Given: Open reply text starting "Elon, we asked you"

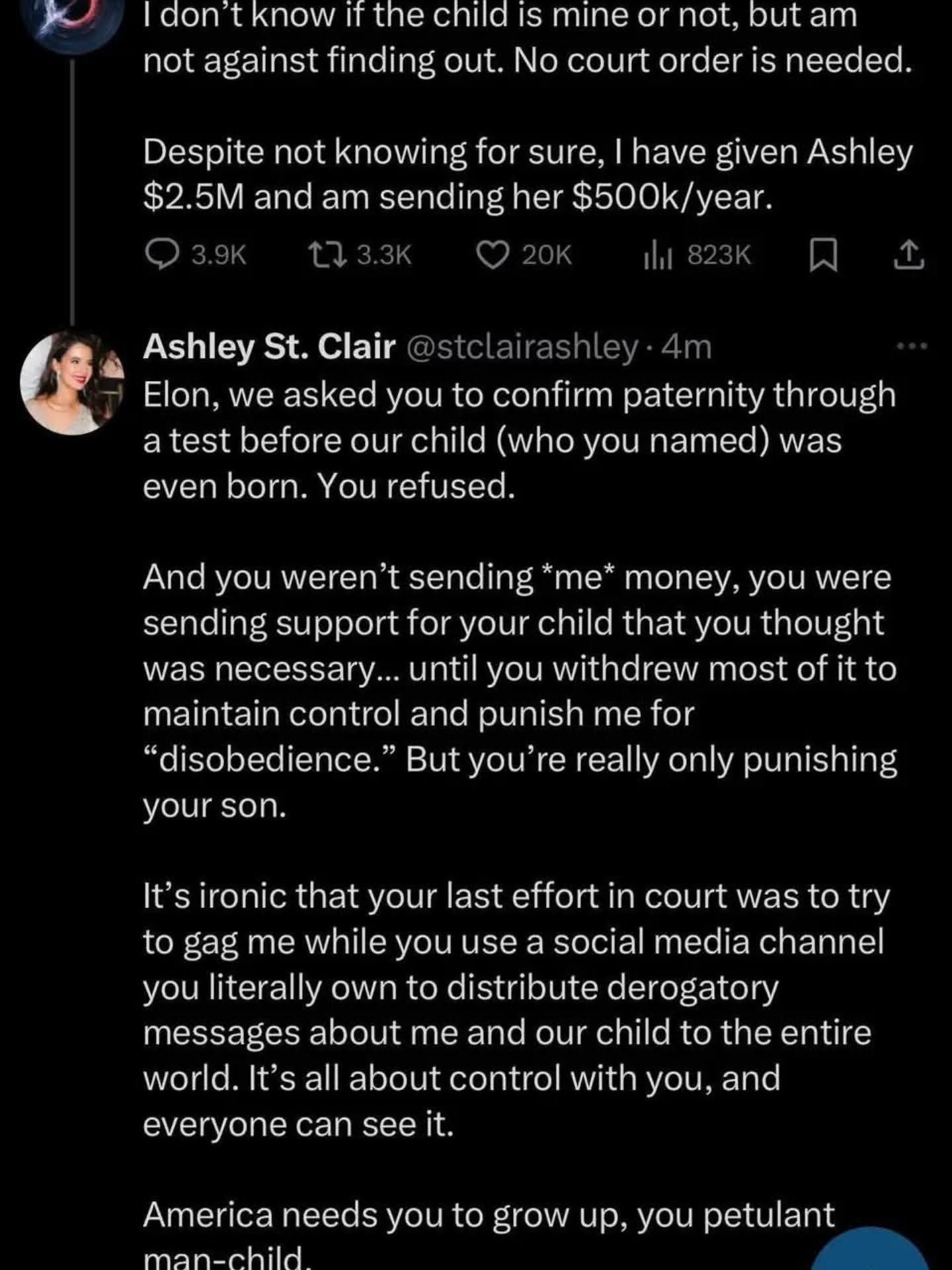Looking at the screenshot, I should [520, 440].
